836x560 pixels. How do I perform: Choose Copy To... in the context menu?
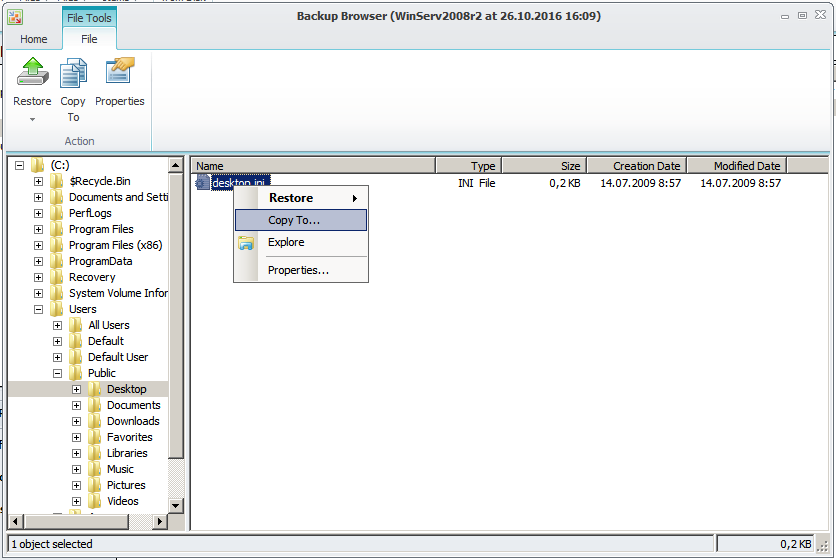(x=301, y=220)
